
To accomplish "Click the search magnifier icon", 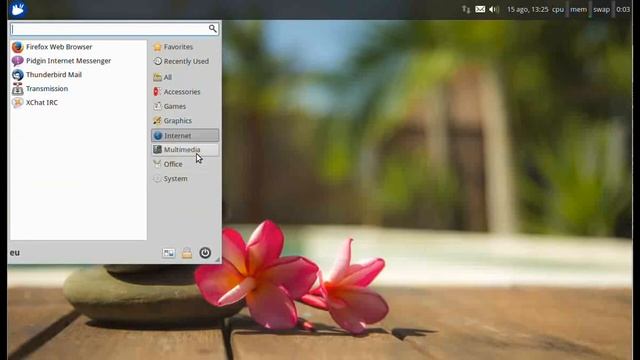I will pyautogui.click(x=212, y=29).
